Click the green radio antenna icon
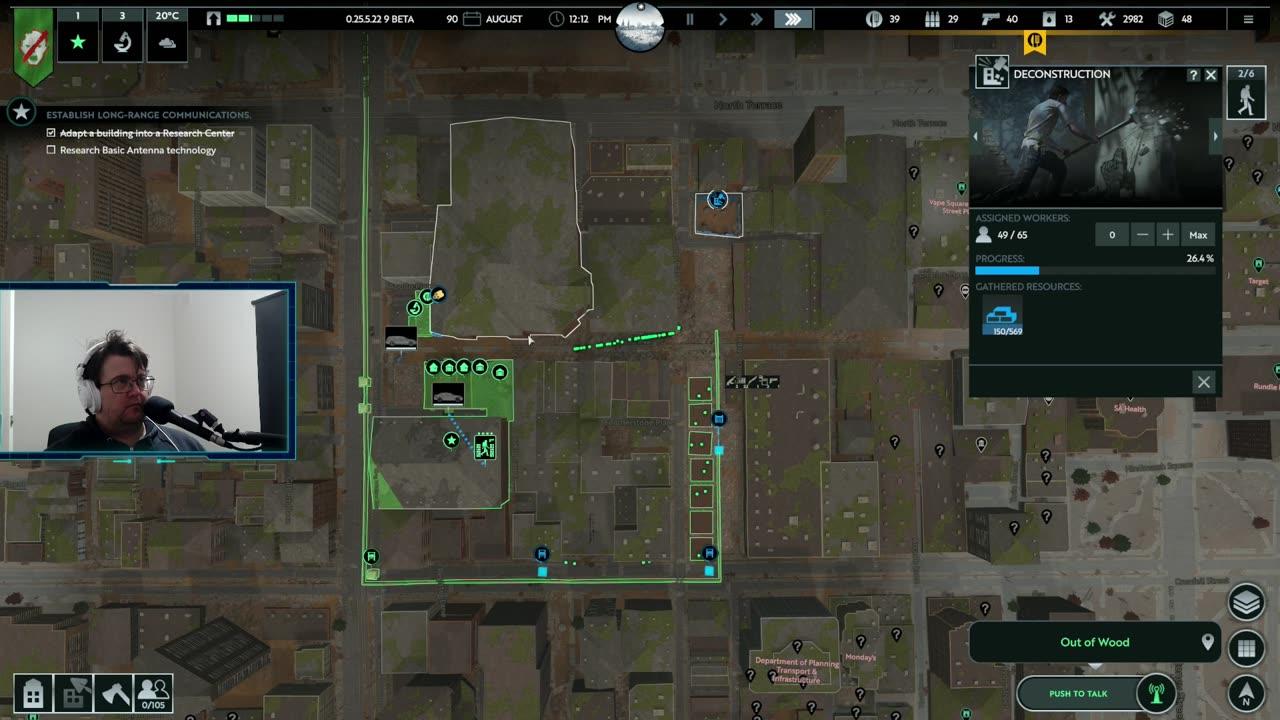This screenshot has width=1280, height=720. (x=1156, y=693)
